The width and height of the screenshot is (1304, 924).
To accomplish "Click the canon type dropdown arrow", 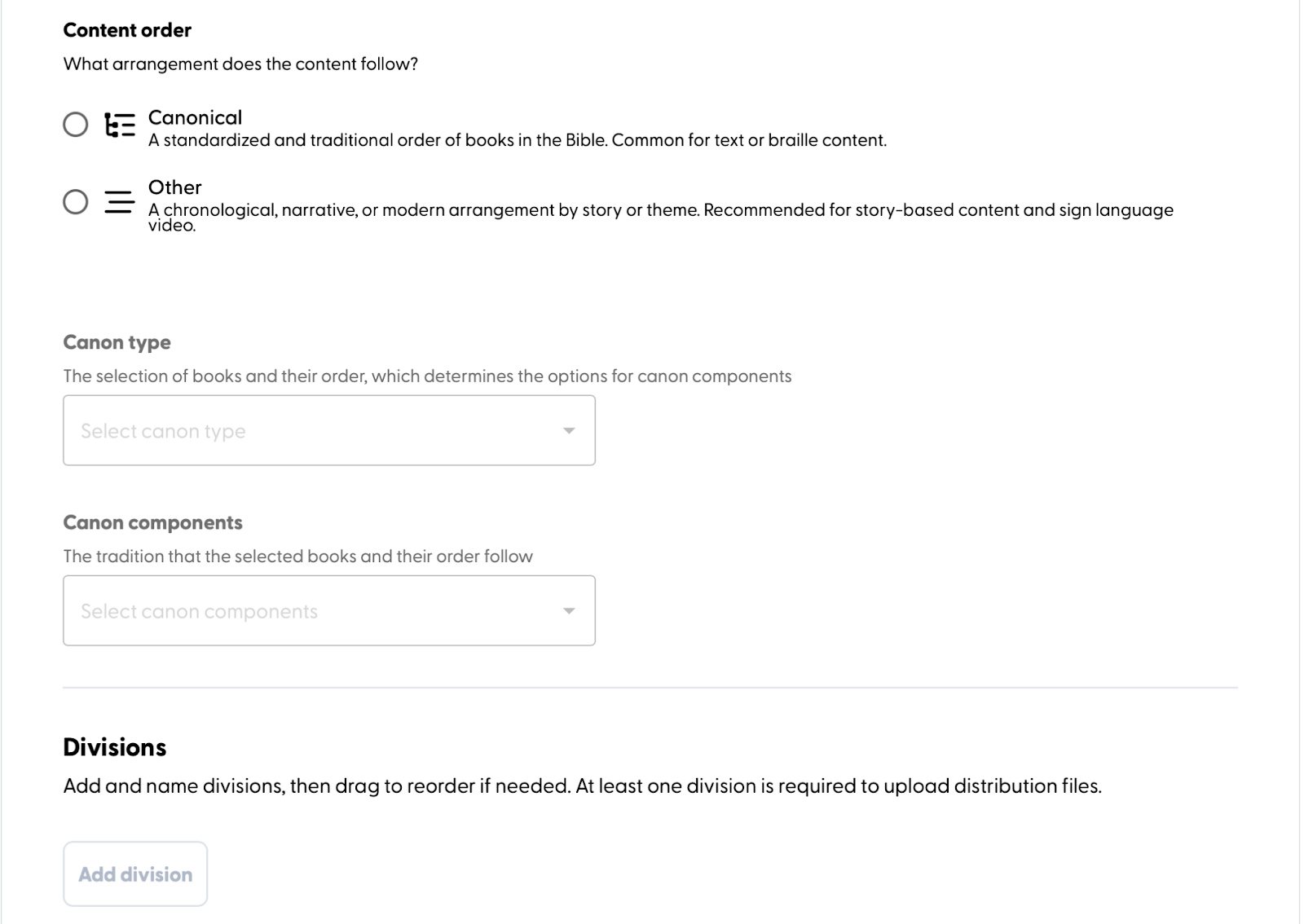I will pyautogui.click(x=569, y=431).
